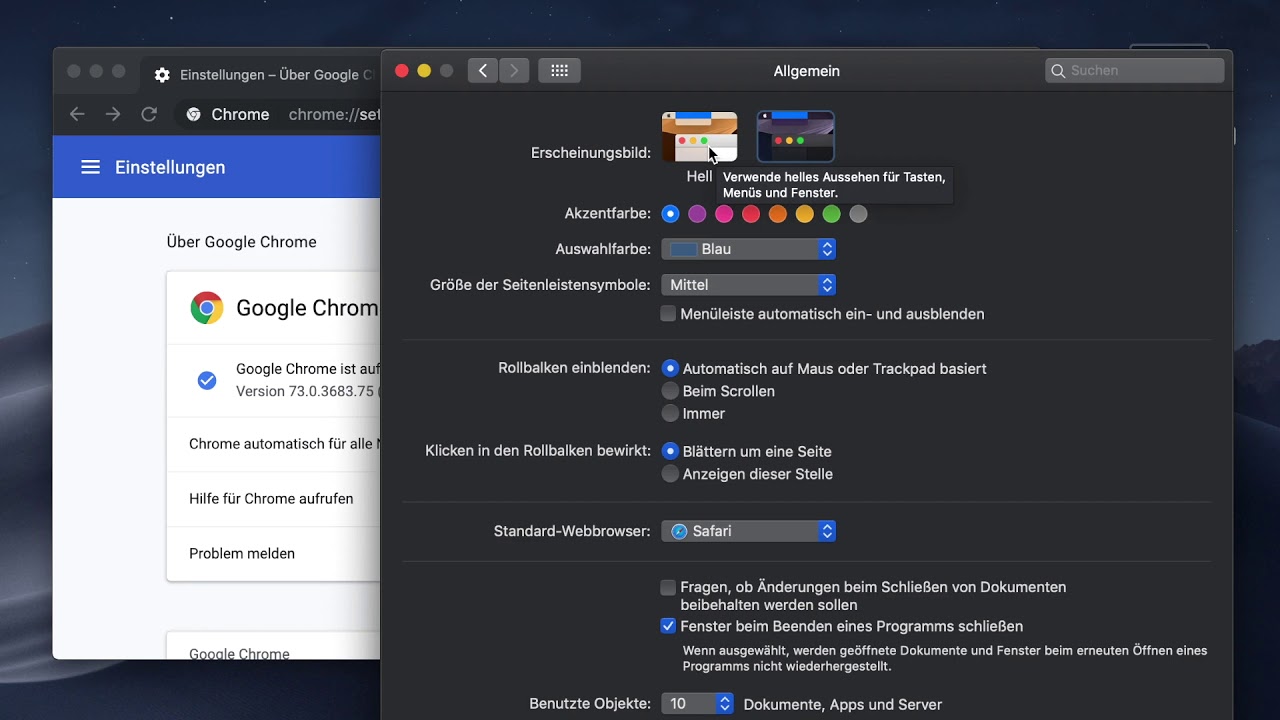Click Chrome automatisch für alle row
Image resolution: width=1280 pixels, height=720 pixels.
coord(273,444)
